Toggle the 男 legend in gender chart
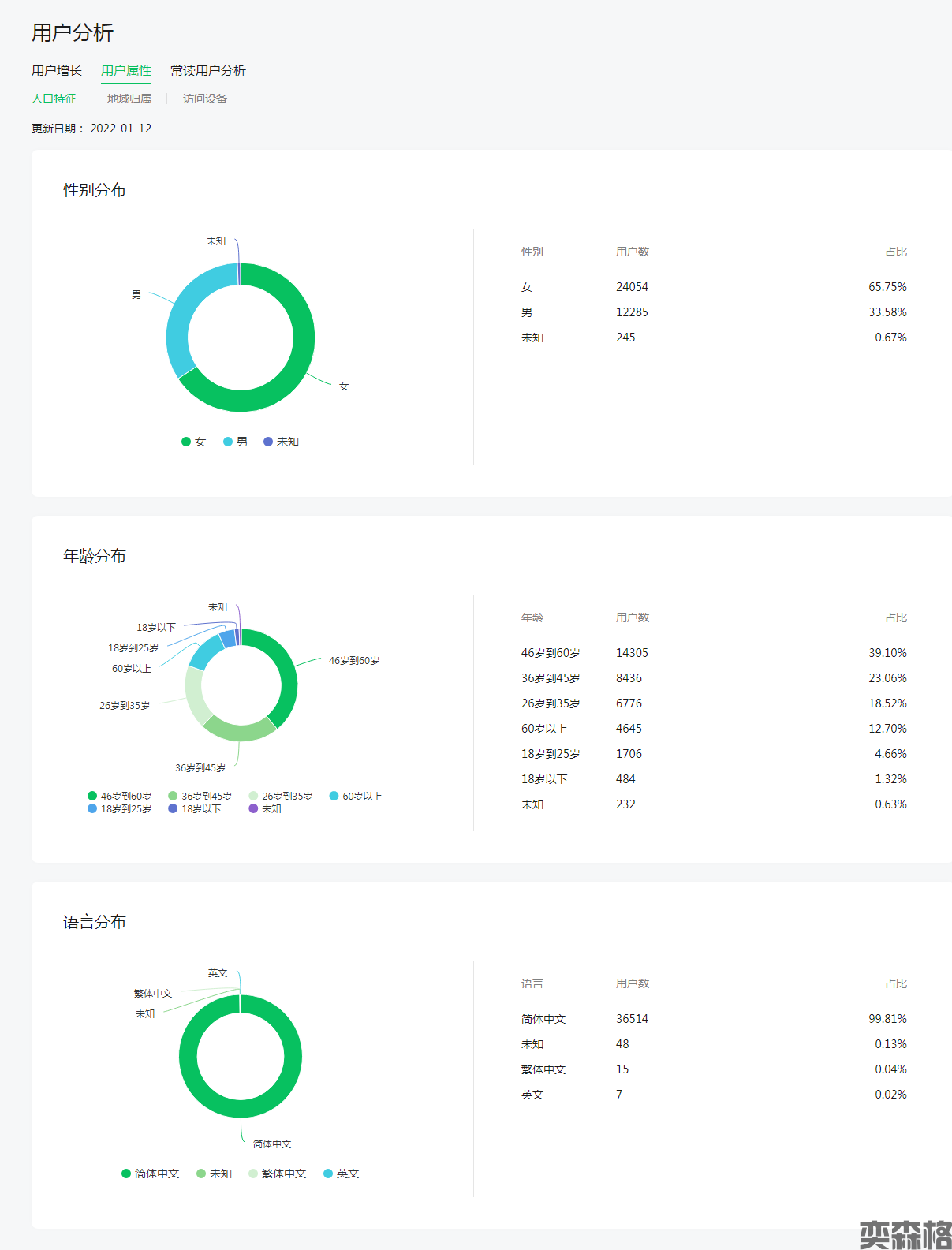 [236, 442]
